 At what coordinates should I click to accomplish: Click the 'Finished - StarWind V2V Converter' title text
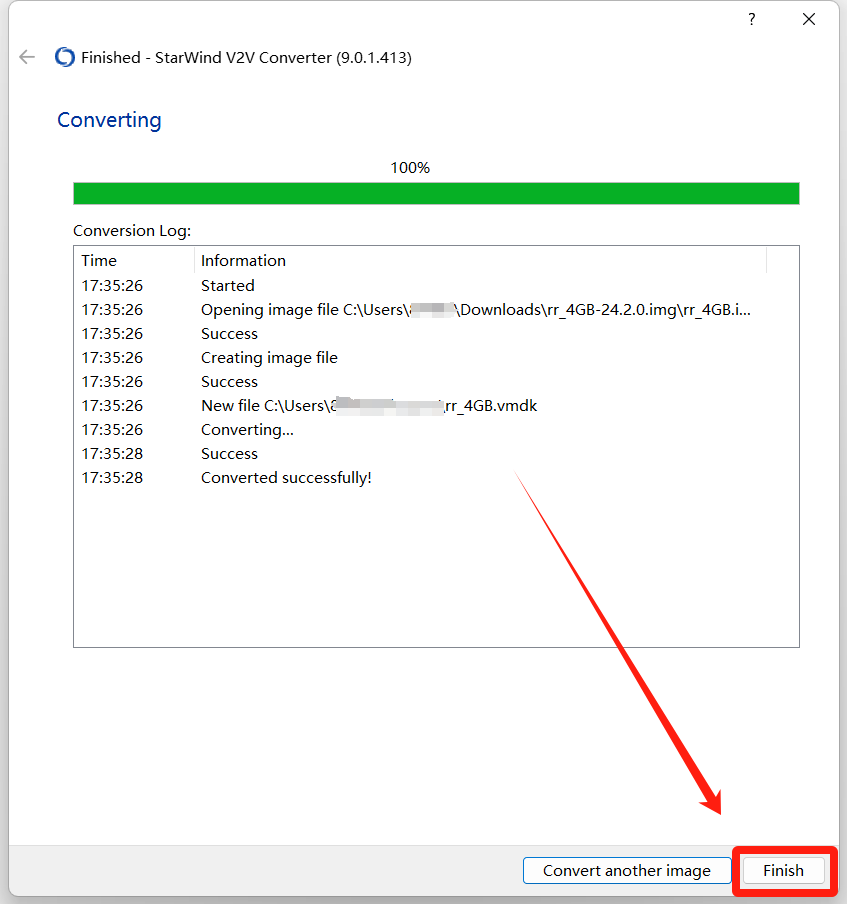pyautogui.click(x=246, y=58)
